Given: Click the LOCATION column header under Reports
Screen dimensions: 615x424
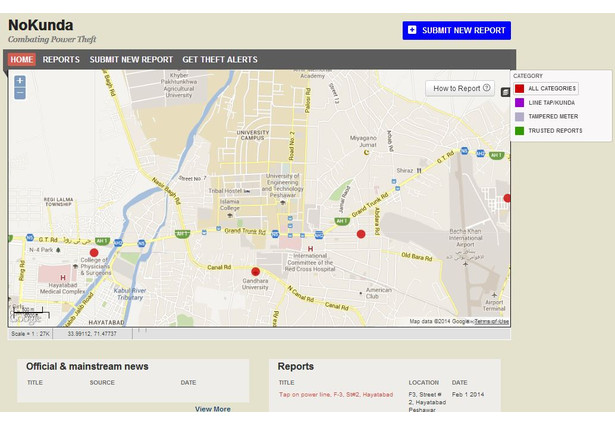Looking at the screenshot, I should (x=424, y=382).
